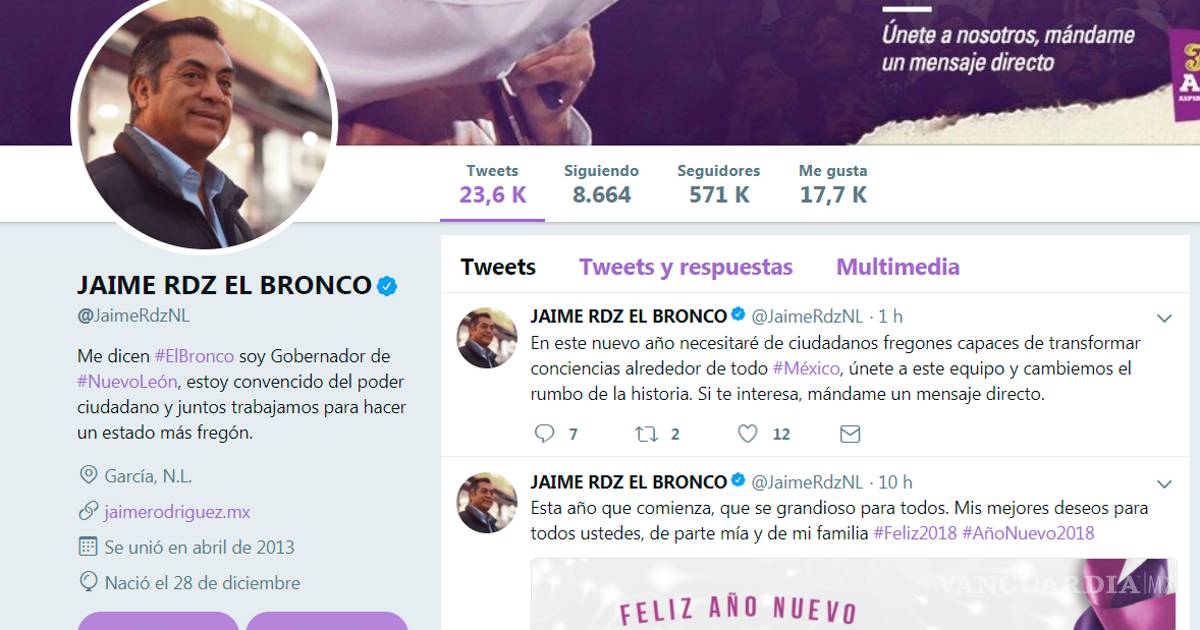This screenshot has width=1200, height=630.
Task: Click the location pin icon for García, N.L.
Action: click(88, 475)
